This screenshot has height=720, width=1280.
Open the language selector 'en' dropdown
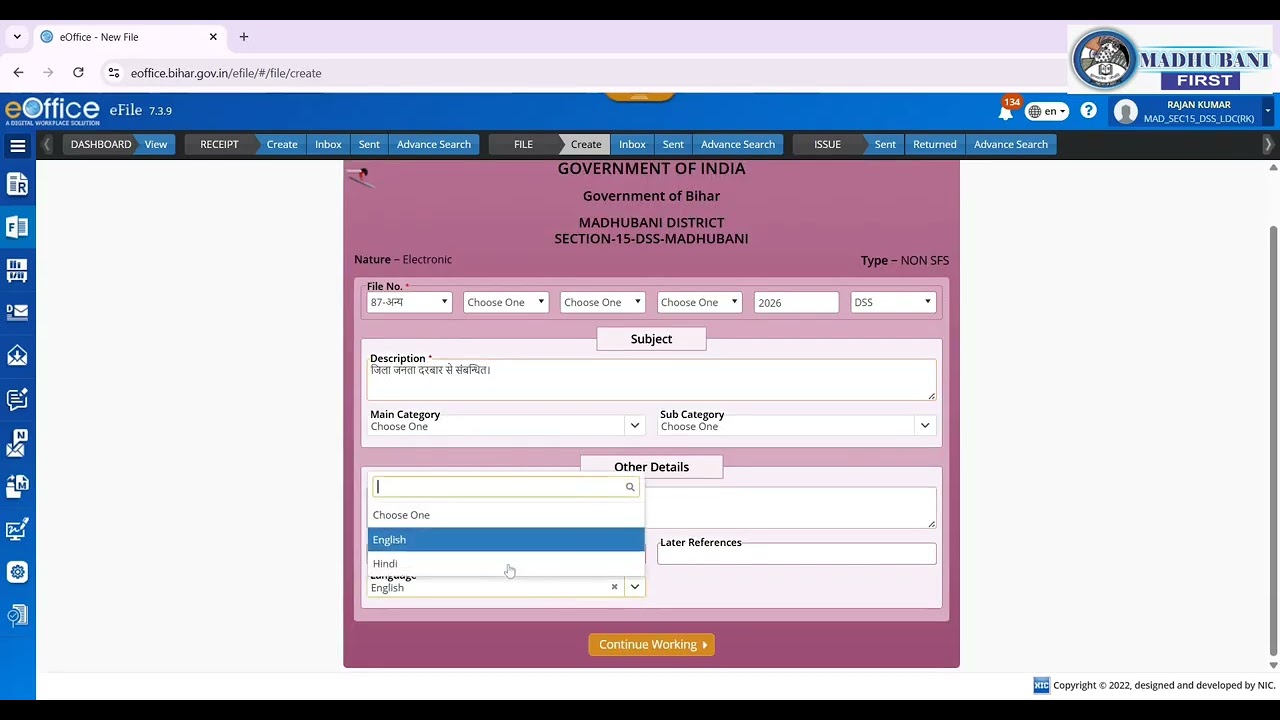(x=1047, y=111)
